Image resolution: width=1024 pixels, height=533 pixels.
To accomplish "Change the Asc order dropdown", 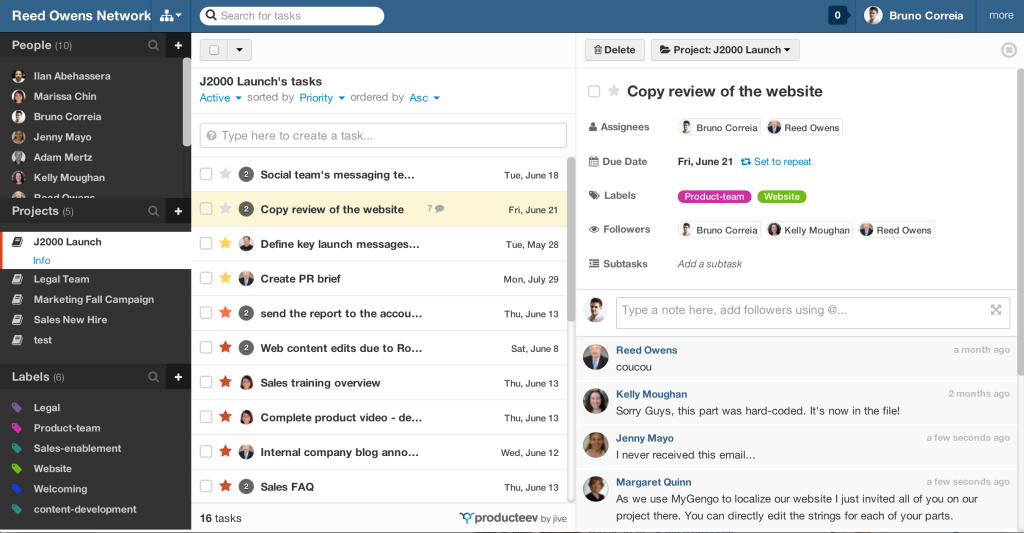I will pyautogui.click(x=424, y=98).
